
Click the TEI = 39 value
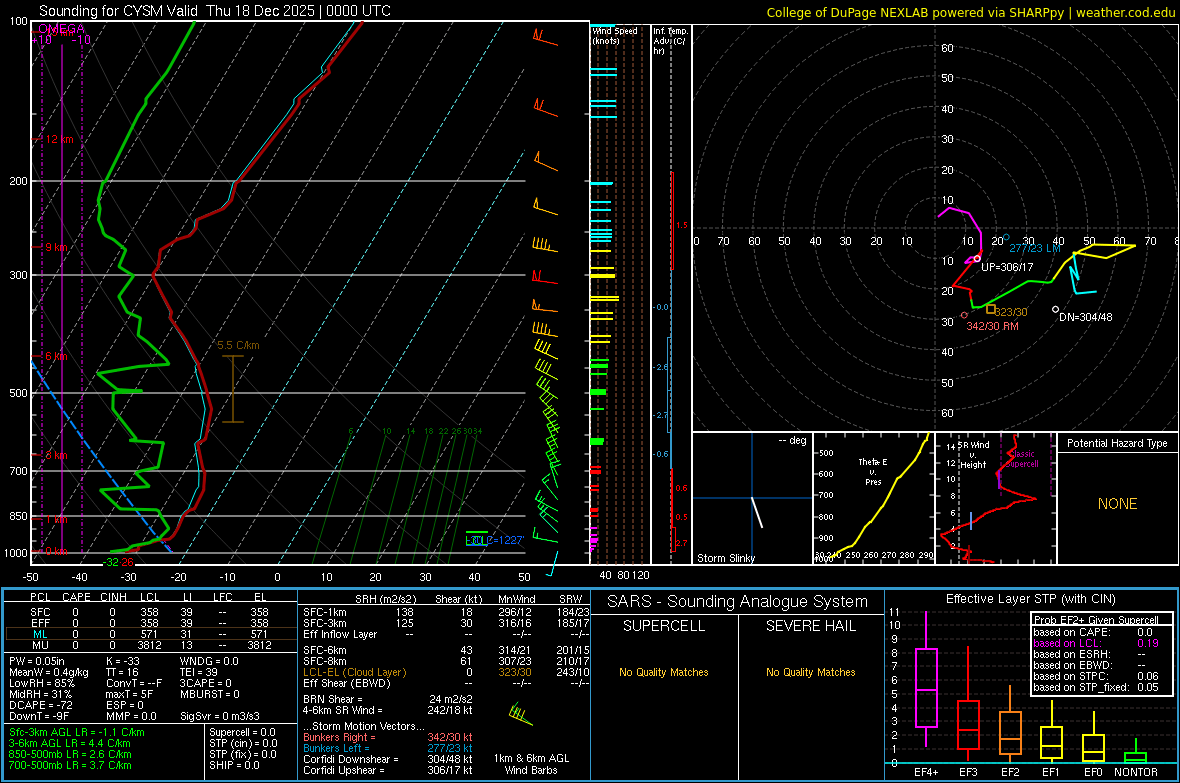coord(199,672)
